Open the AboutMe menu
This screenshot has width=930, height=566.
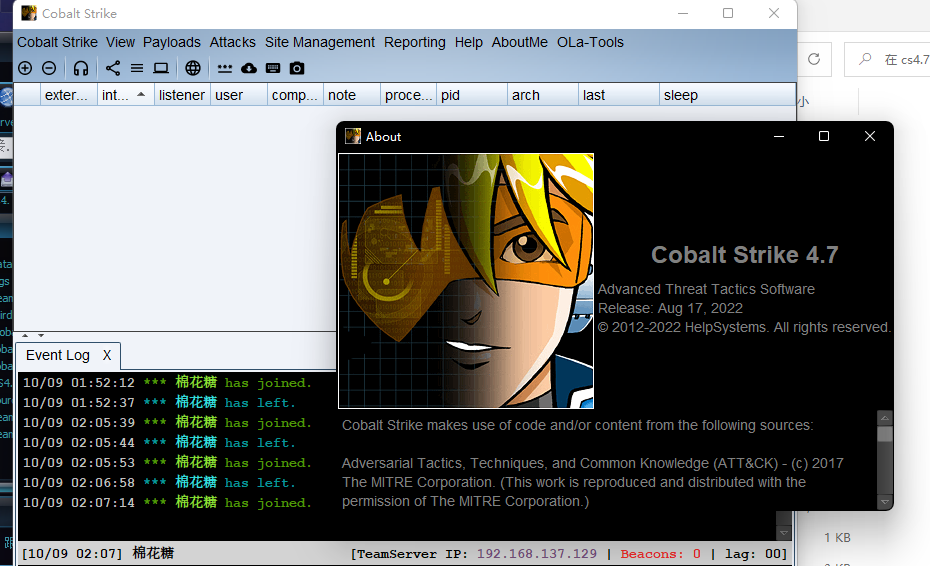(520, 42)
